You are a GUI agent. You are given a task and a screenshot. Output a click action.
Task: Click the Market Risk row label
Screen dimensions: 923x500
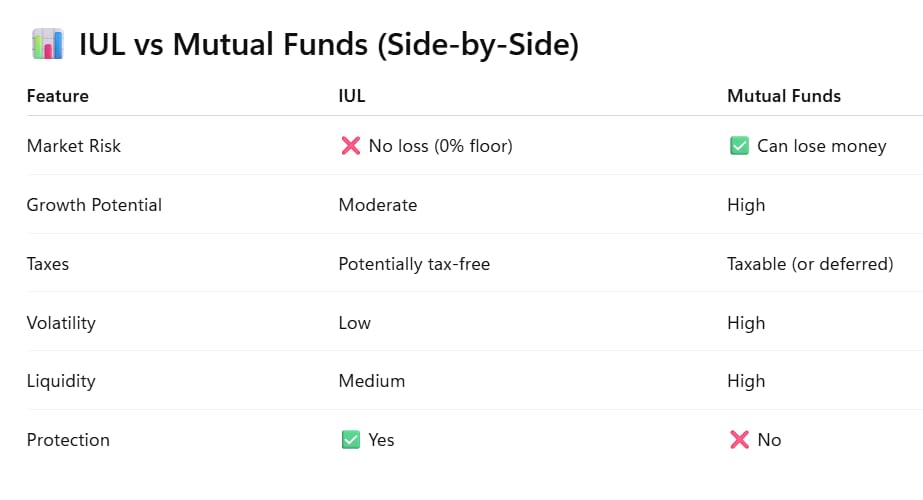pyautogui.click(x=74, y=145)
